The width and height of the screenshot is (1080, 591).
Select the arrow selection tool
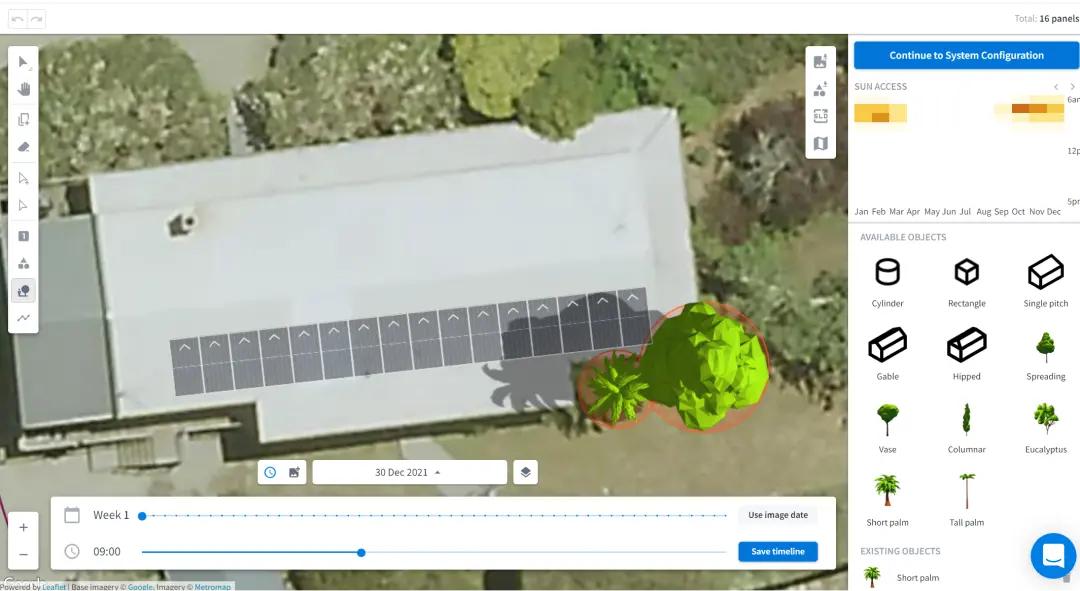click(x=23, y=62)
